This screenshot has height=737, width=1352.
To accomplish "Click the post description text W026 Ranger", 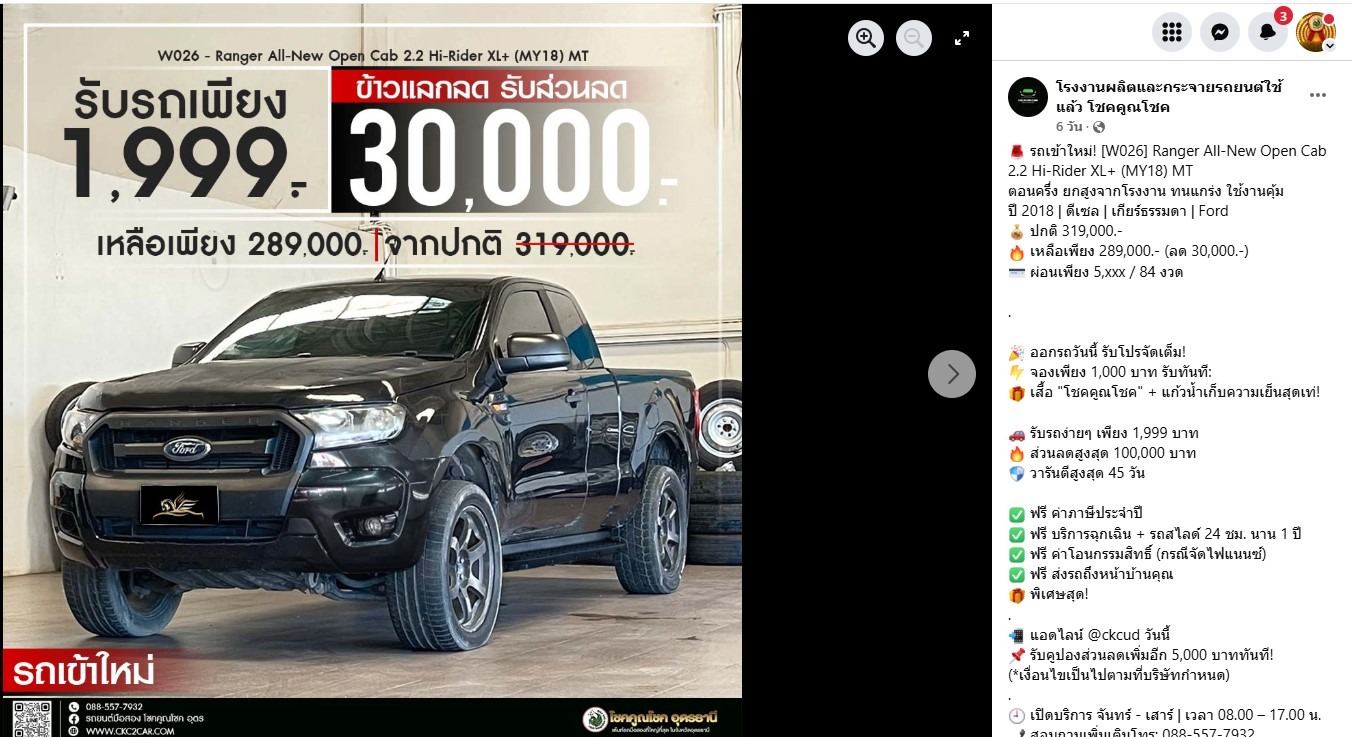I will [x=1168, y=161].
